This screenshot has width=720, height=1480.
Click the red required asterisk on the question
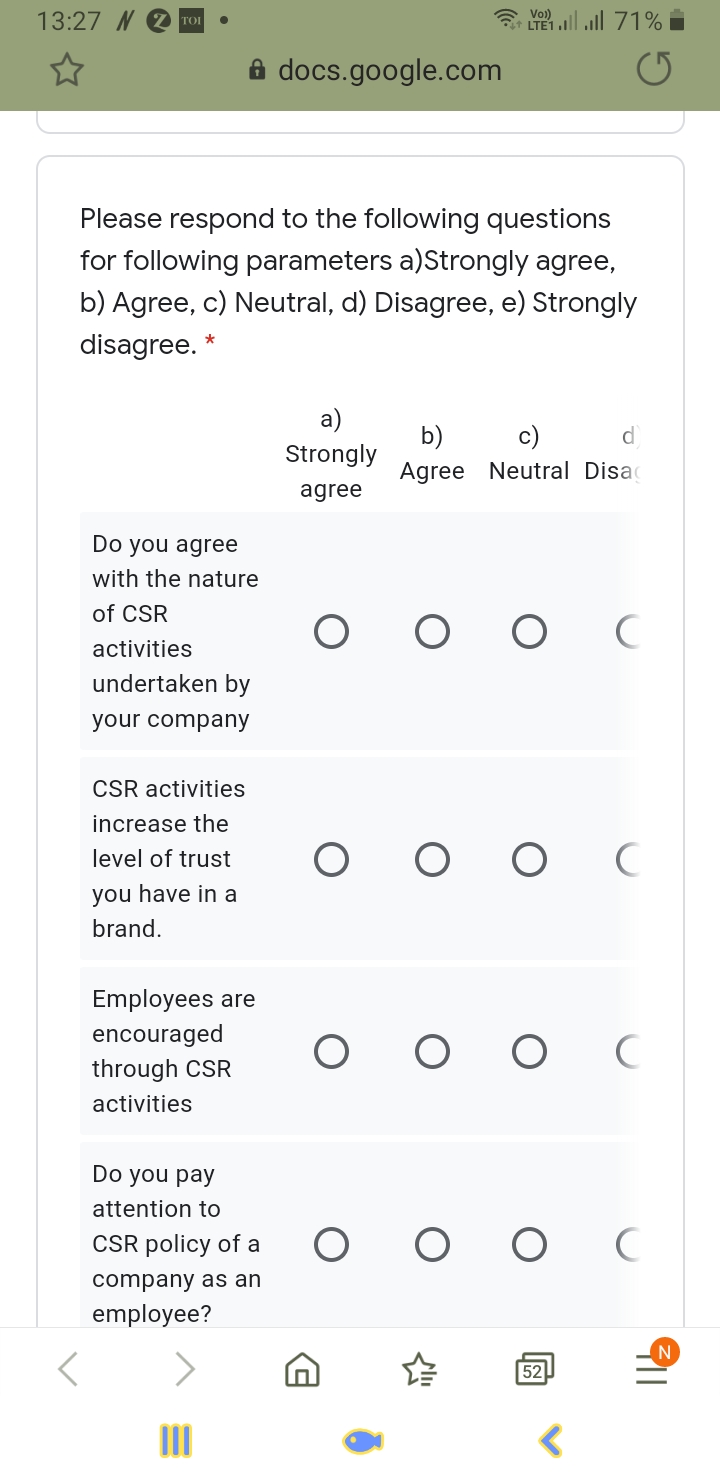coord(207,342)
